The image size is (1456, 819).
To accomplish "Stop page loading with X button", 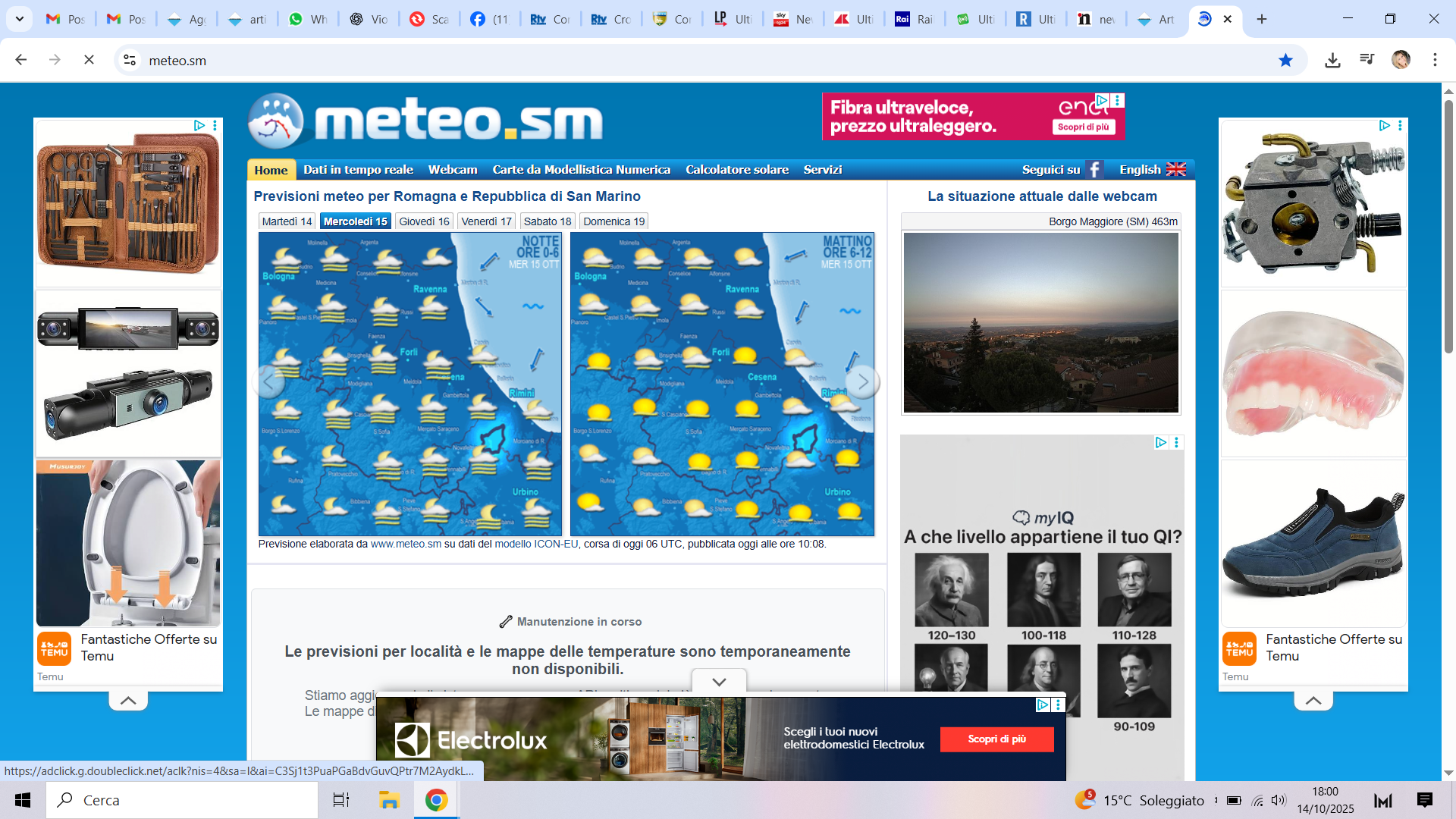I will pos(89,60).
